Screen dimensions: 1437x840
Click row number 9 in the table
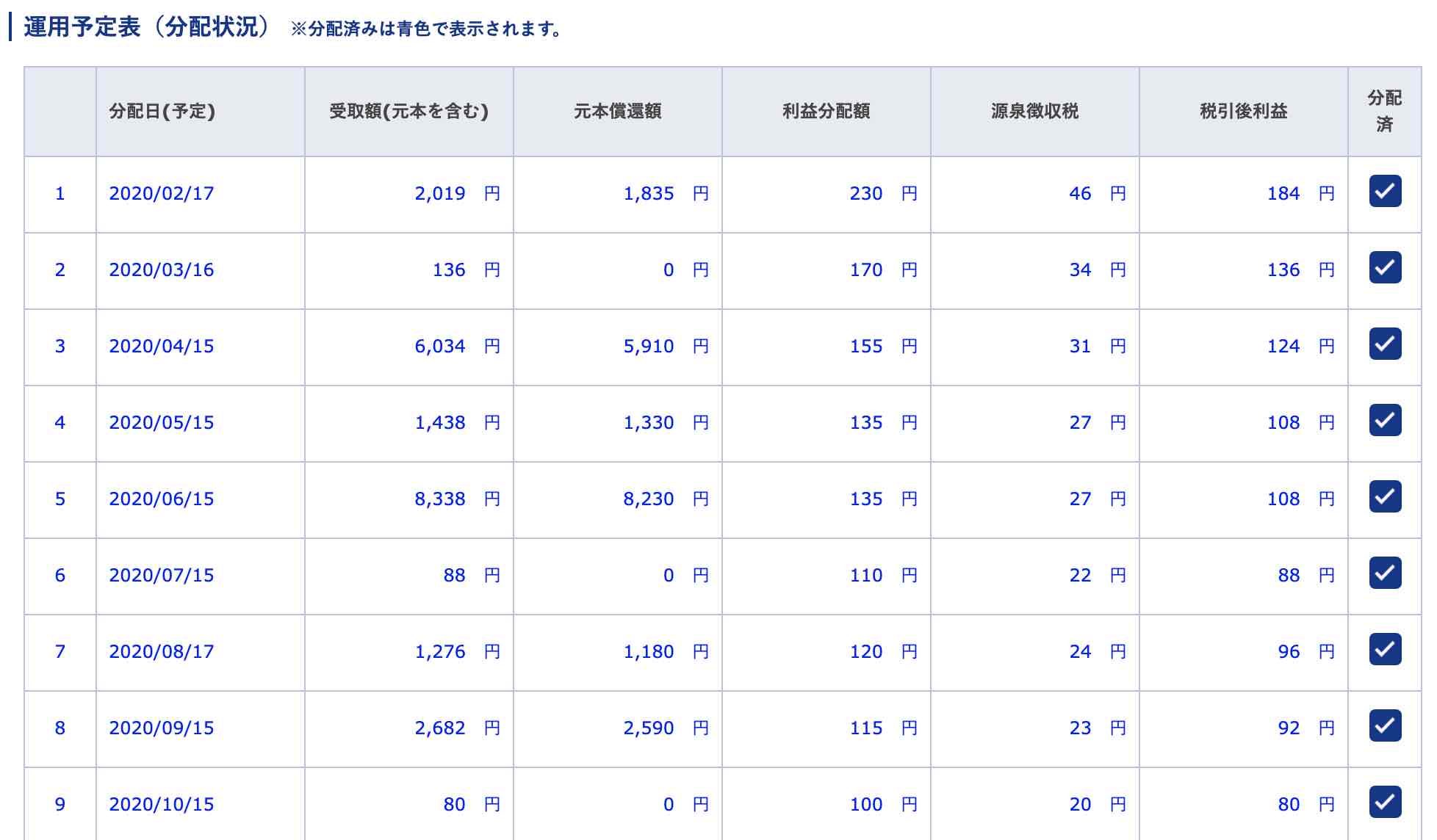coord(60,804)
